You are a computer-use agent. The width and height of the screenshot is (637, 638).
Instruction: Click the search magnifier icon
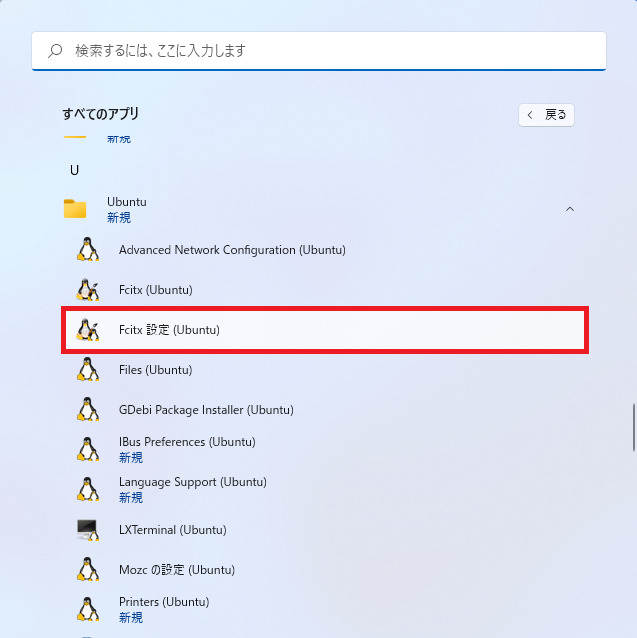point(55,51)
